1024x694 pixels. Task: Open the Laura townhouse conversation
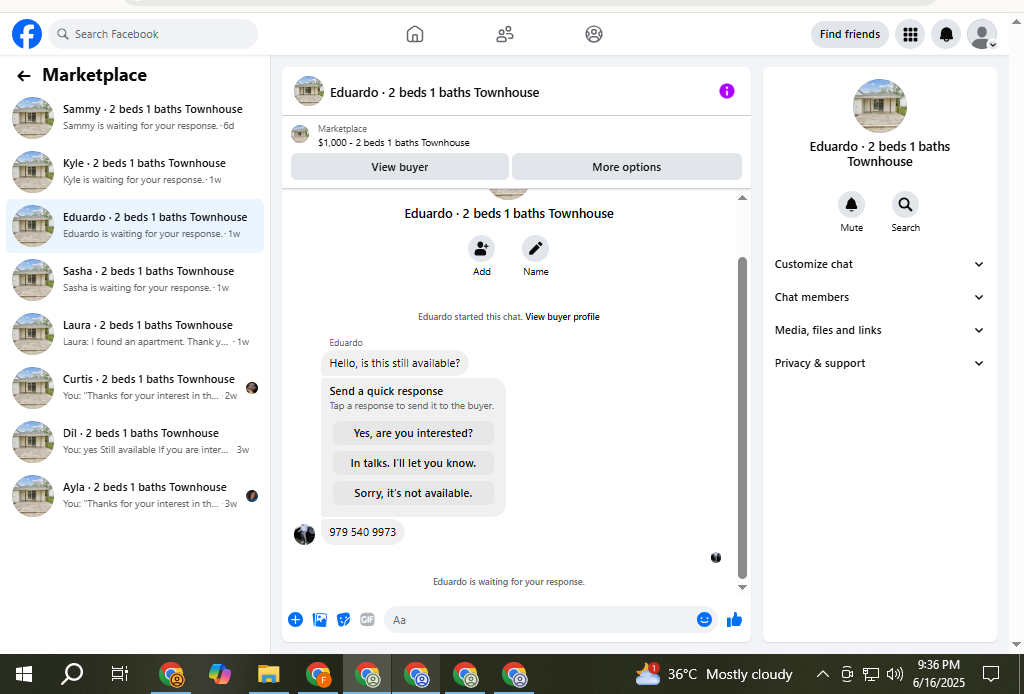[x=135, y=334]
